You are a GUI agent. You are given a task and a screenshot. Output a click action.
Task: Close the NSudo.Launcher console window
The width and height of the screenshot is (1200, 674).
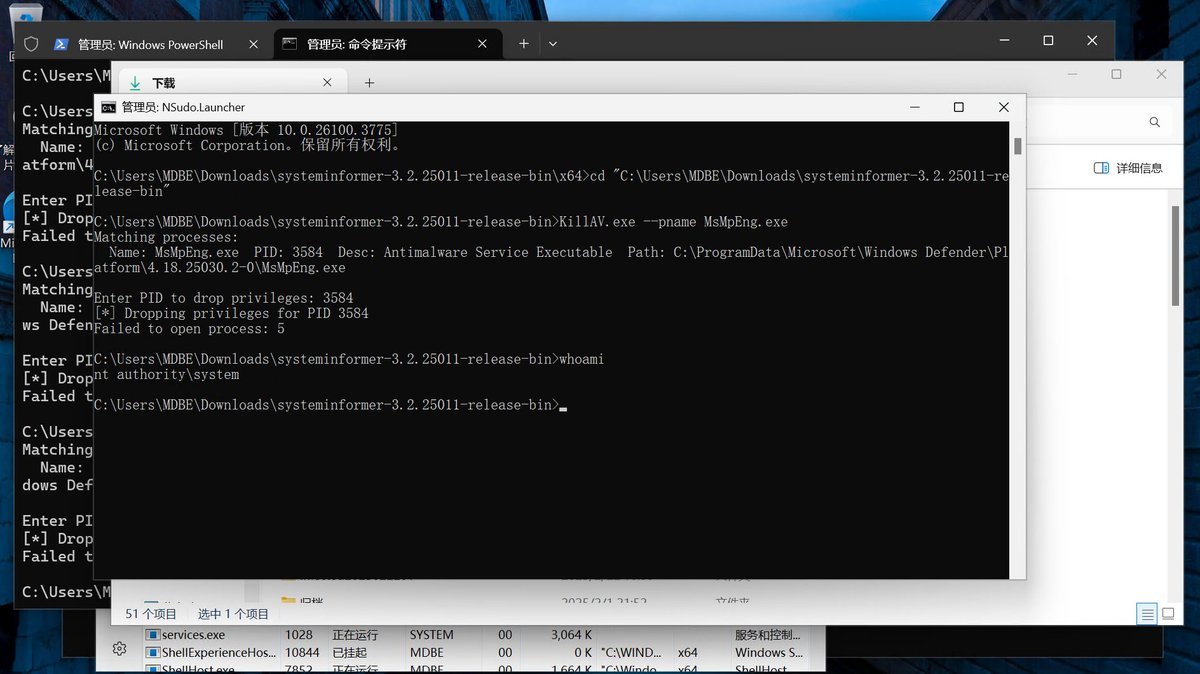tap(1004, 107)
